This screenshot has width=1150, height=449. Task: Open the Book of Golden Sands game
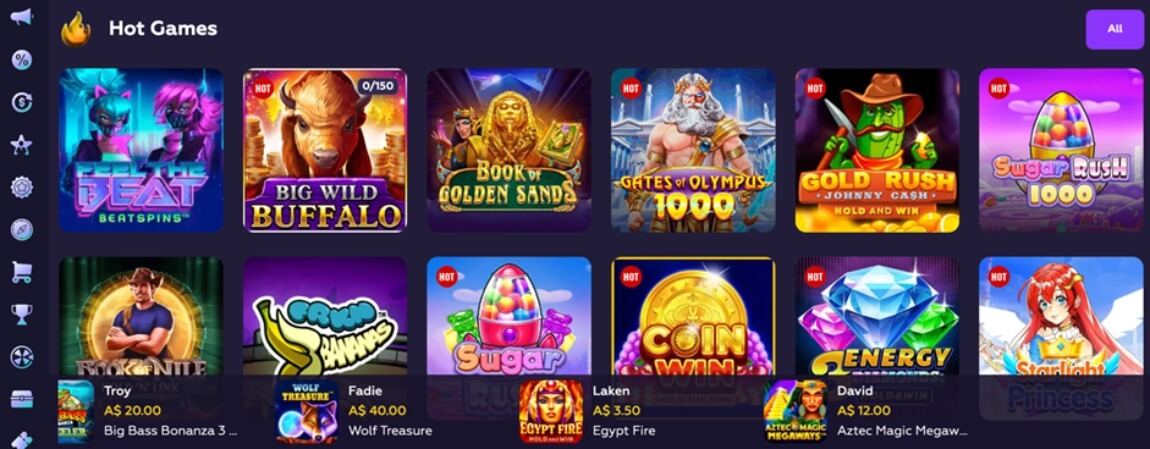coord(509,150)
